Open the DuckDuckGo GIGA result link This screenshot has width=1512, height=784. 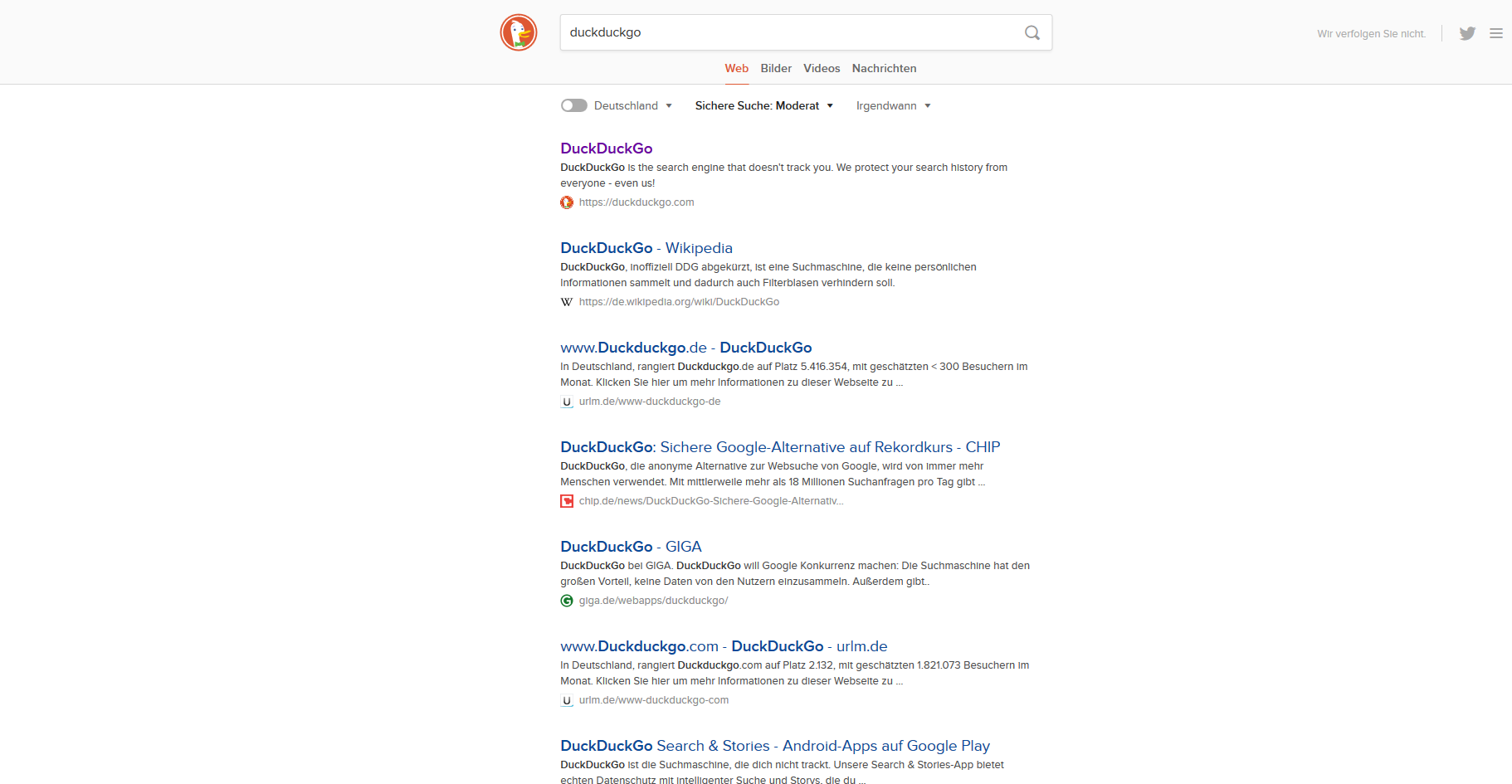point(631,546)
